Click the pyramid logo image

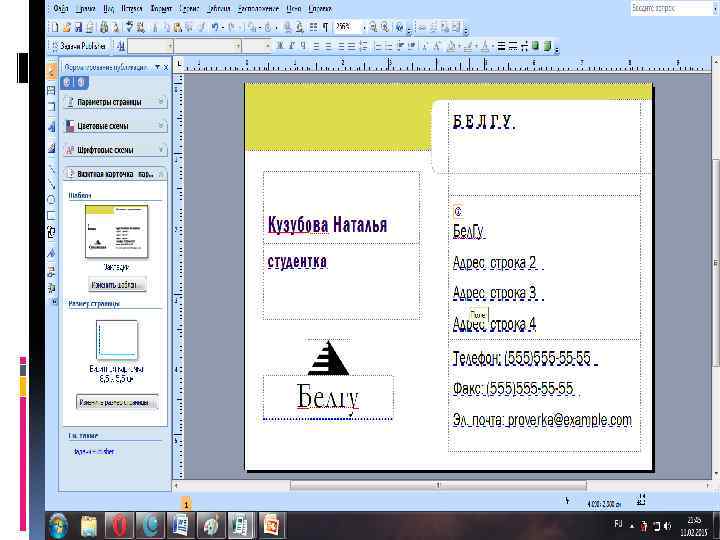pyautogui.click(x=329, y=358)
